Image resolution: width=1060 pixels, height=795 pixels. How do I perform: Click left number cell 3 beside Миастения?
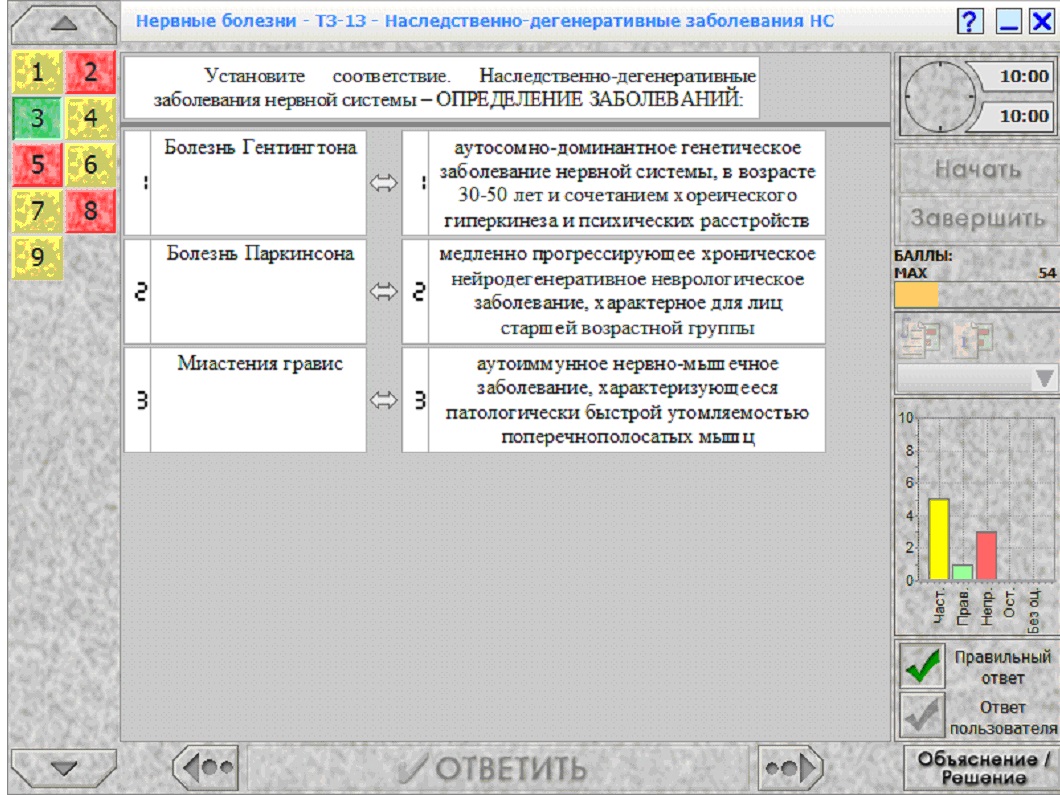(x=138, y=400)
